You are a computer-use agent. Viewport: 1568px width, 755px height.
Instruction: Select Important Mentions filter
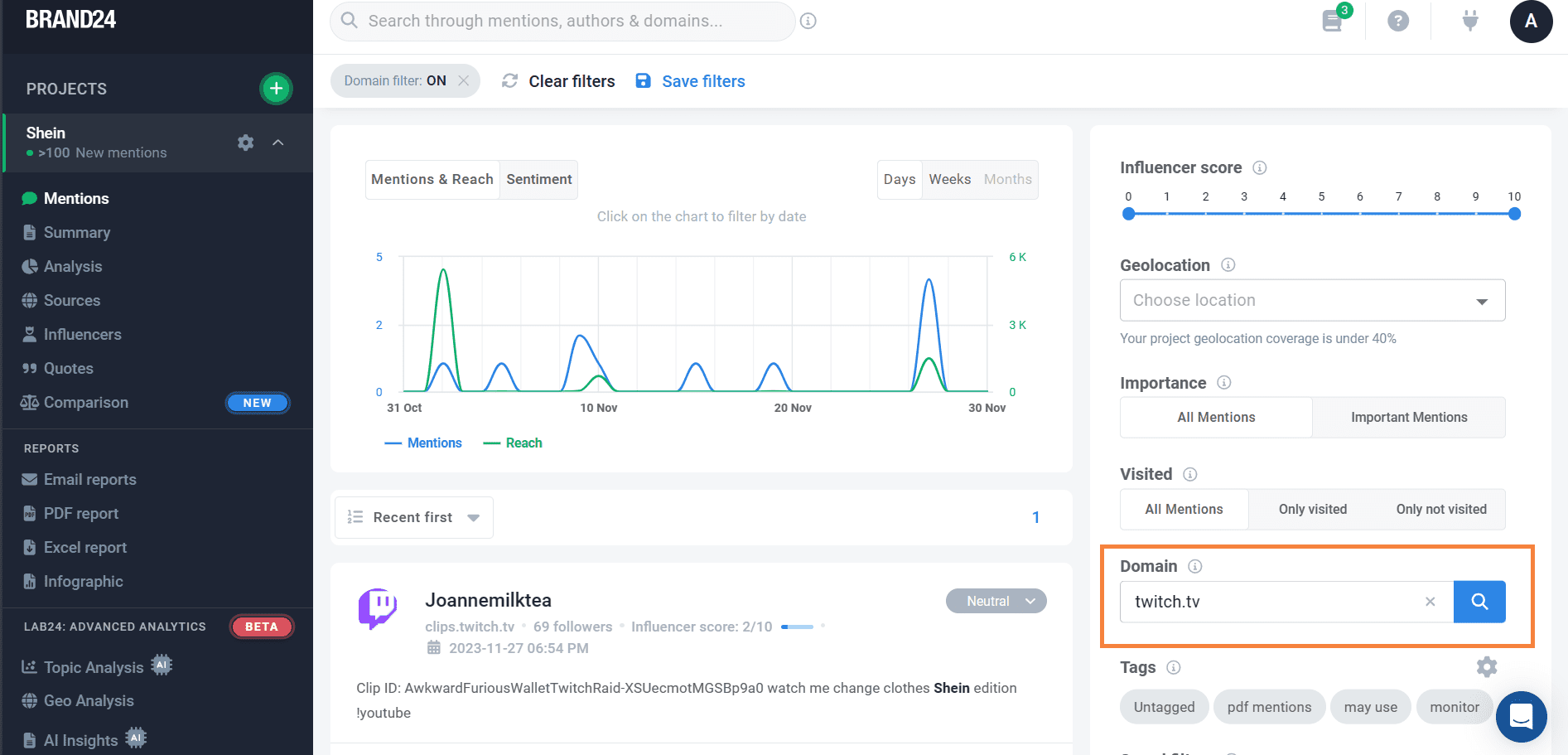click(x=1409, y=417)
